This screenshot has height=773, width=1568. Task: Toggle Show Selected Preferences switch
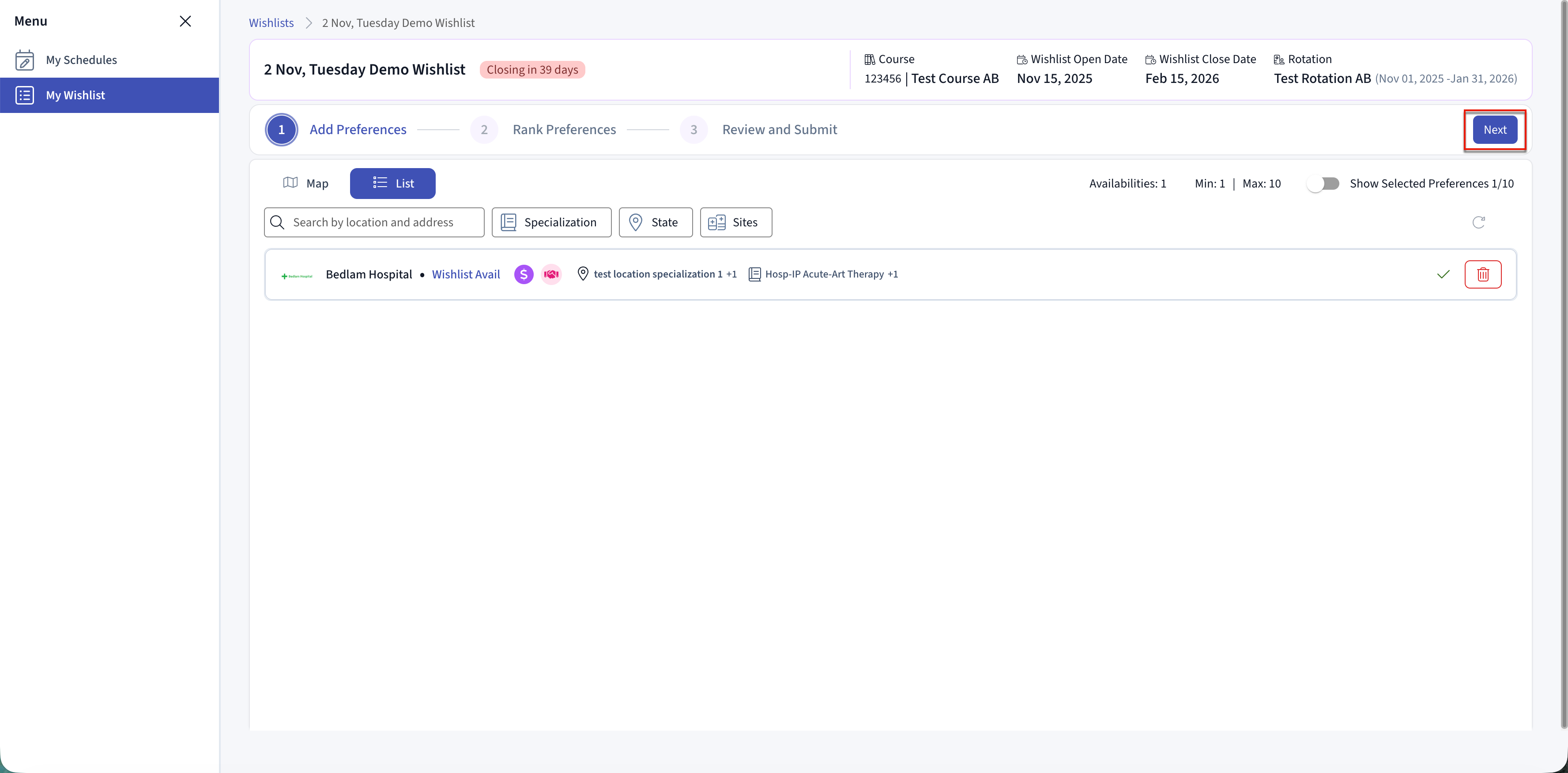1323,184
